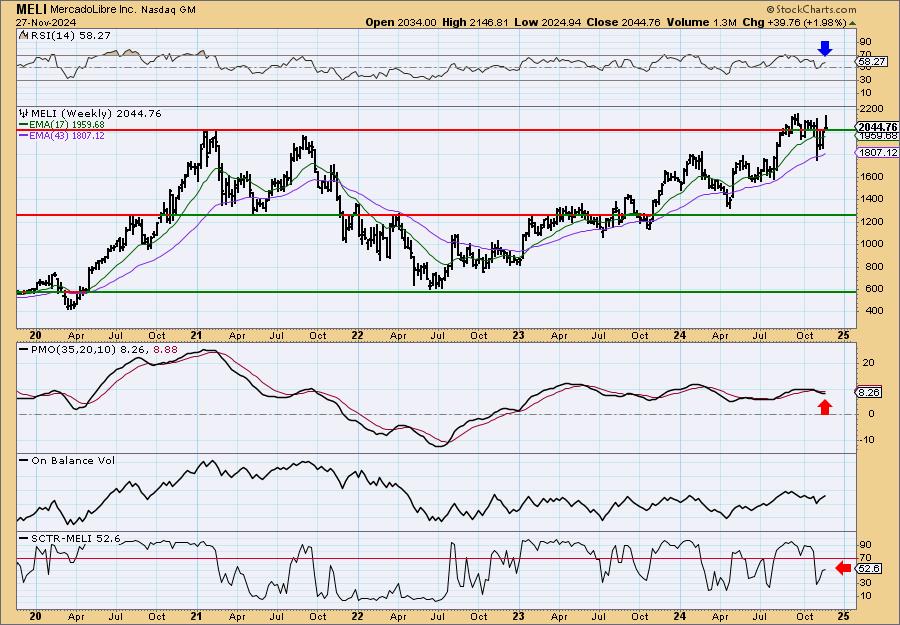Click the purple 1807.12 tag on right axis
The image size is (900, 625).
pos(876,153)
